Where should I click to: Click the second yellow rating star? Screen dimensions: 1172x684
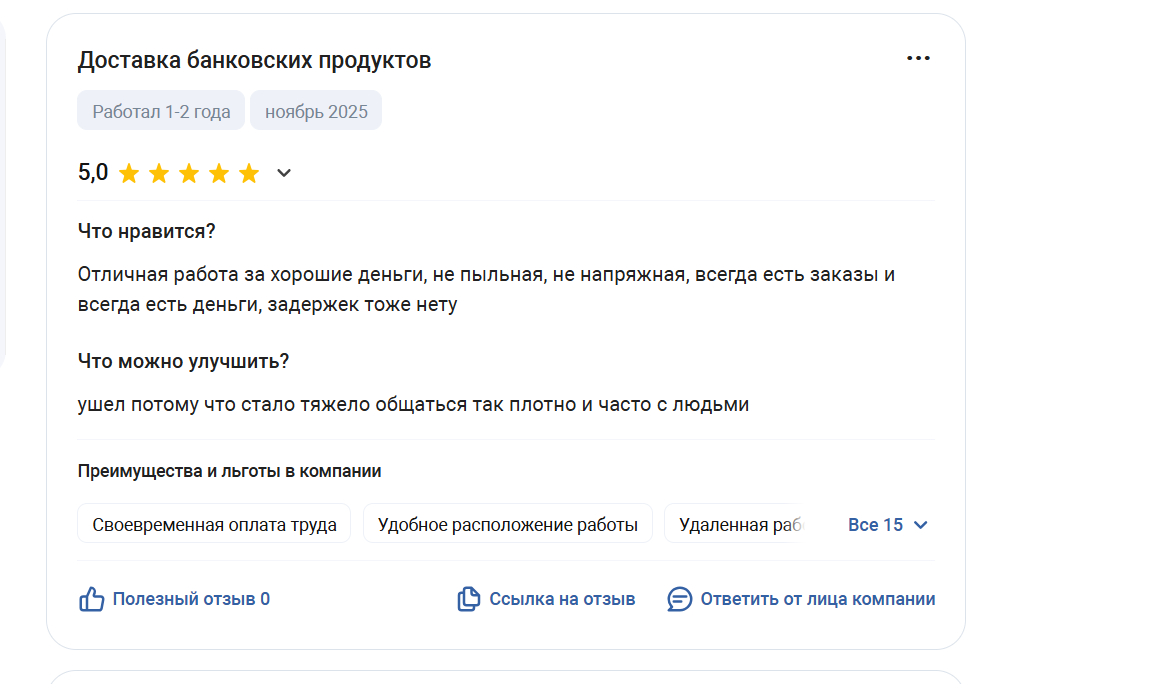pyautogui.click(x=159, y=174)
